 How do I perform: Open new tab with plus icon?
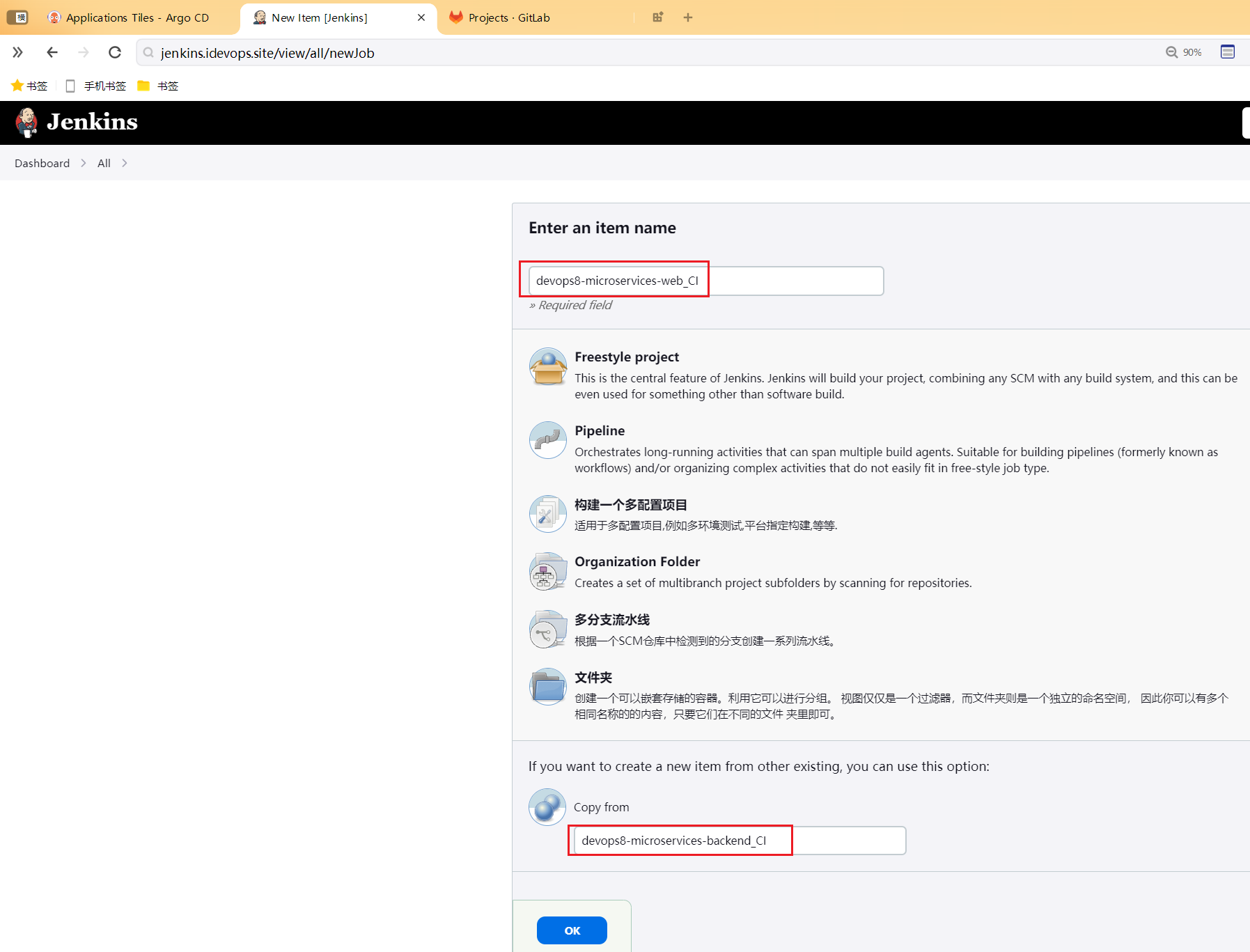[688, 17]
